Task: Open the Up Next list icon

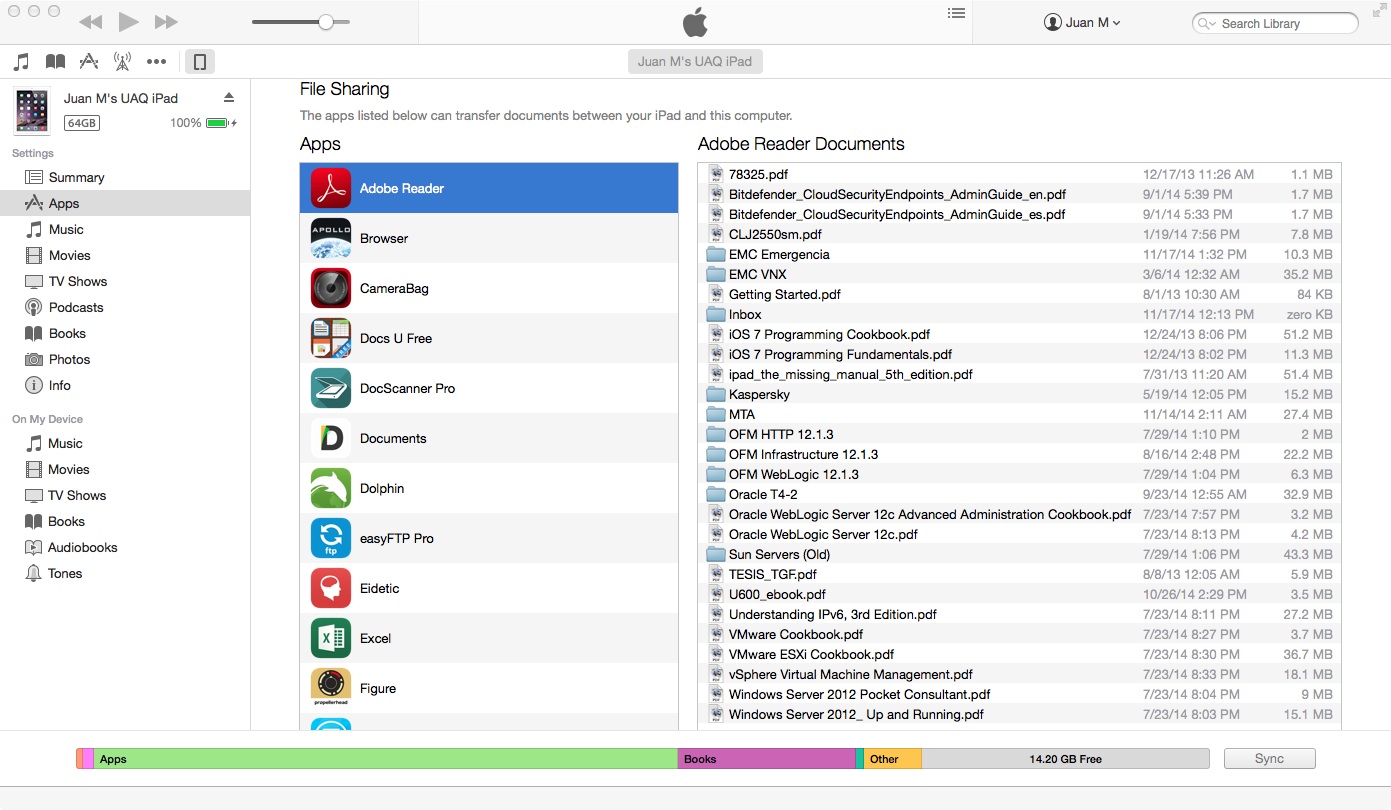Action: click(x=956, y=13)
